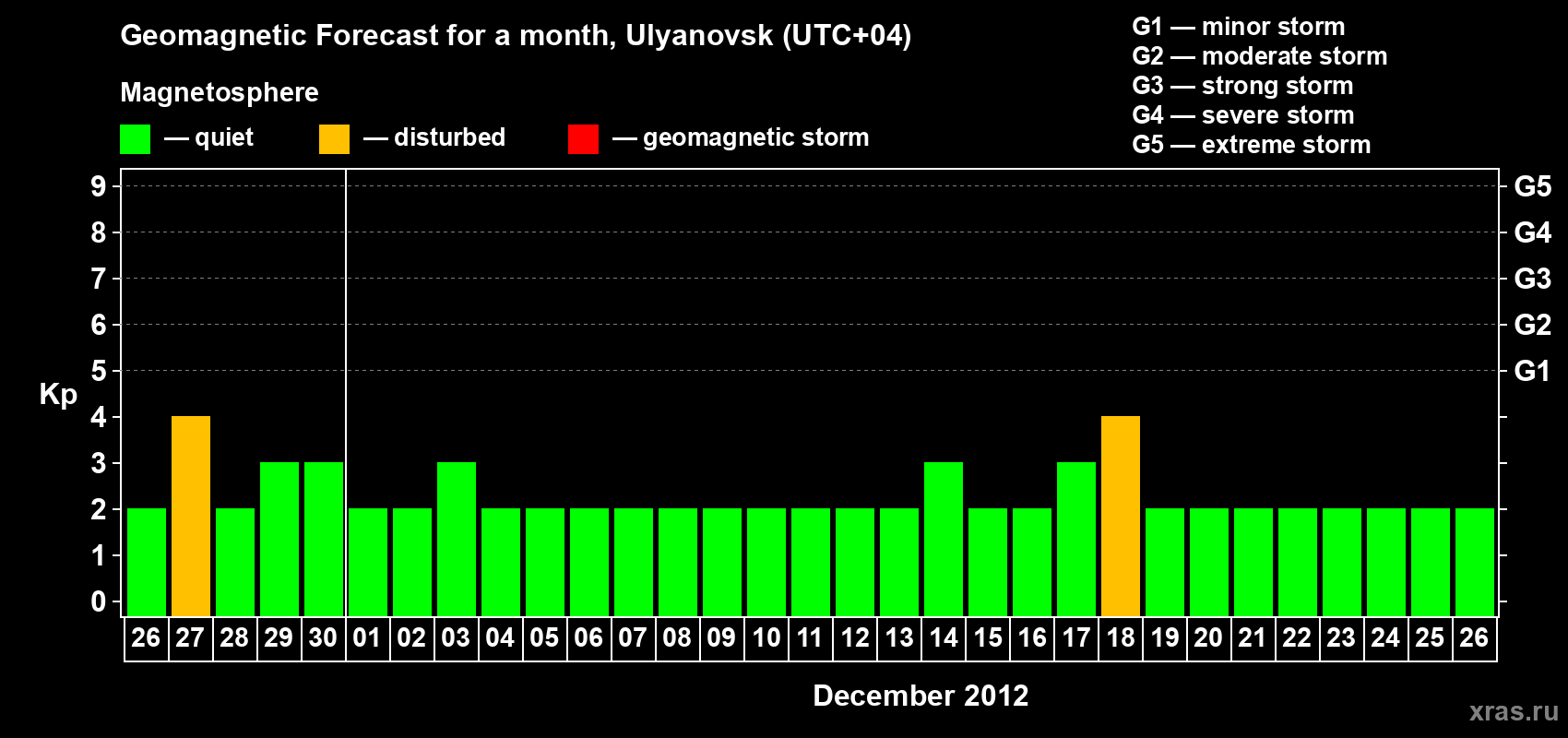This screenshot has height=738, width=1568.
Task: Click the G2 label on right axis
Action: [1533, 325]
